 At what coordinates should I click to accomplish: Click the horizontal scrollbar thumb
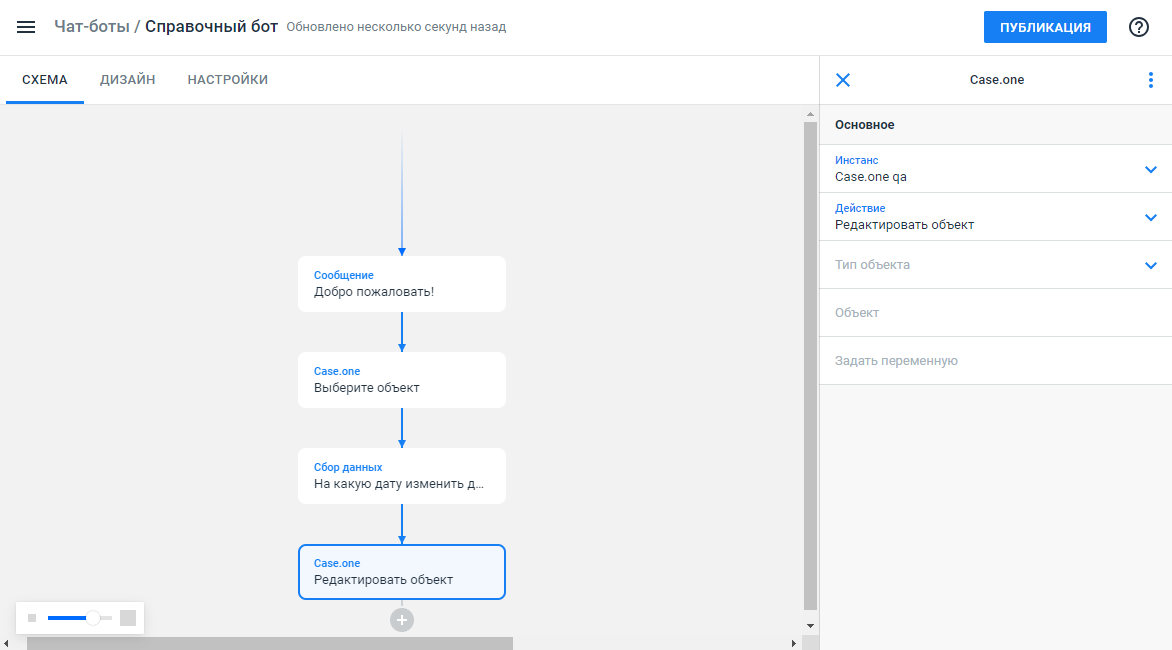270,643
